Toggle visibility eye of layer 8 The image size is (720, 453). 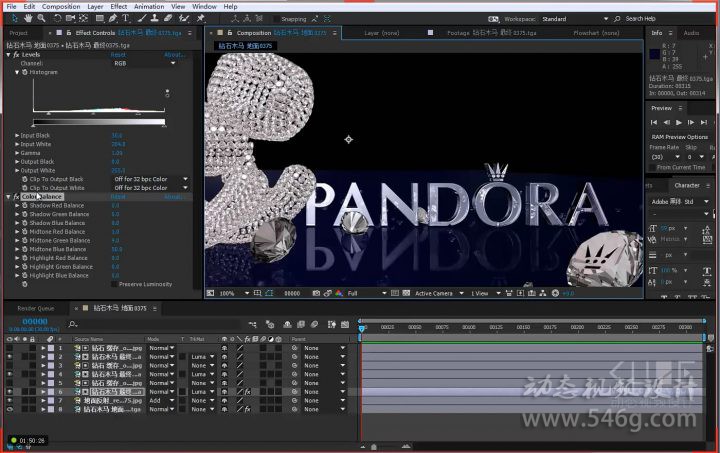10,409
